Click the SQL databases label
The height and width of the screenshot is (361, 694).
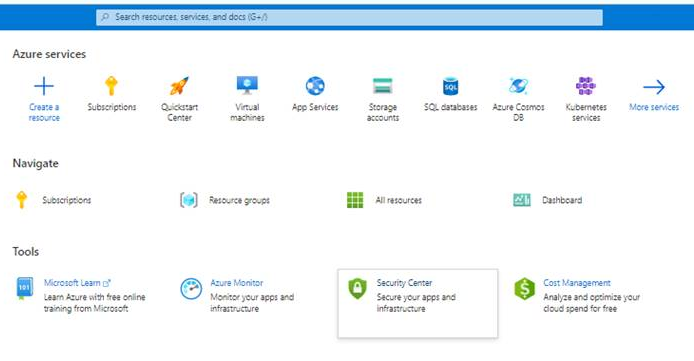pyautogui.click(x=451, y=107)
